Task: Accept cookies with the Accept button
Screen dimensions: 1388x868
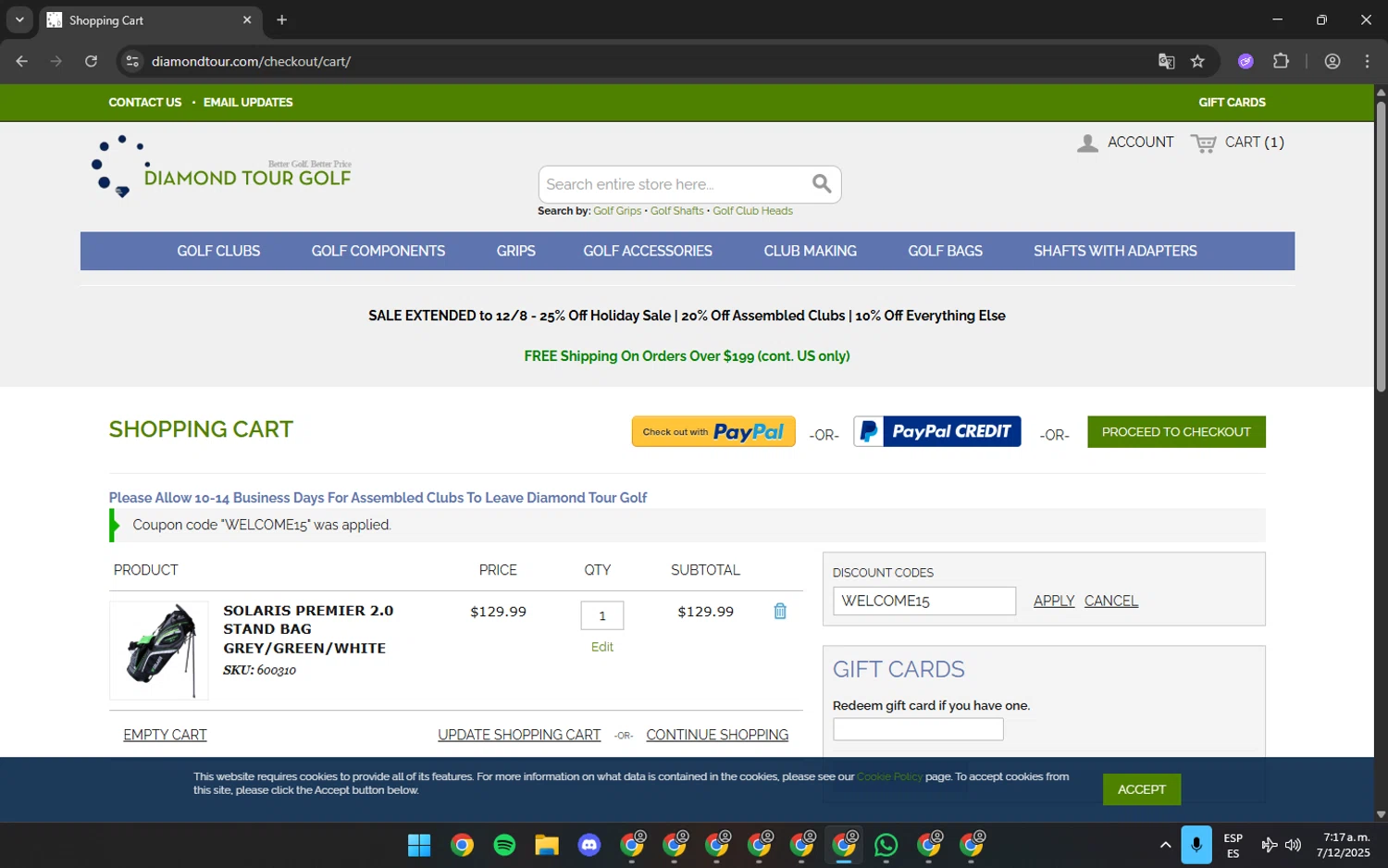Action: coord(1141,789)
